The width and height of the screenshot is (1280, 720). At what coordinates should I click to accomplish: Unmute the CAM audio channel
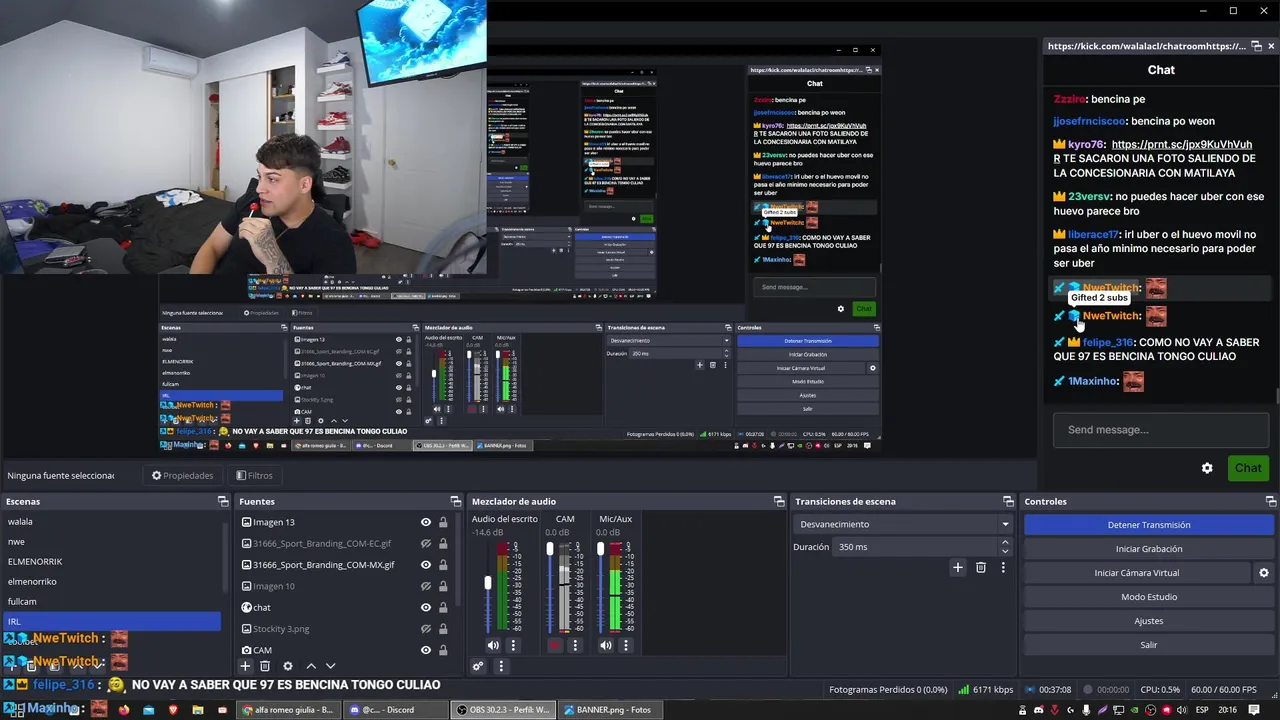pyautogui.click(x=555, y=646)
